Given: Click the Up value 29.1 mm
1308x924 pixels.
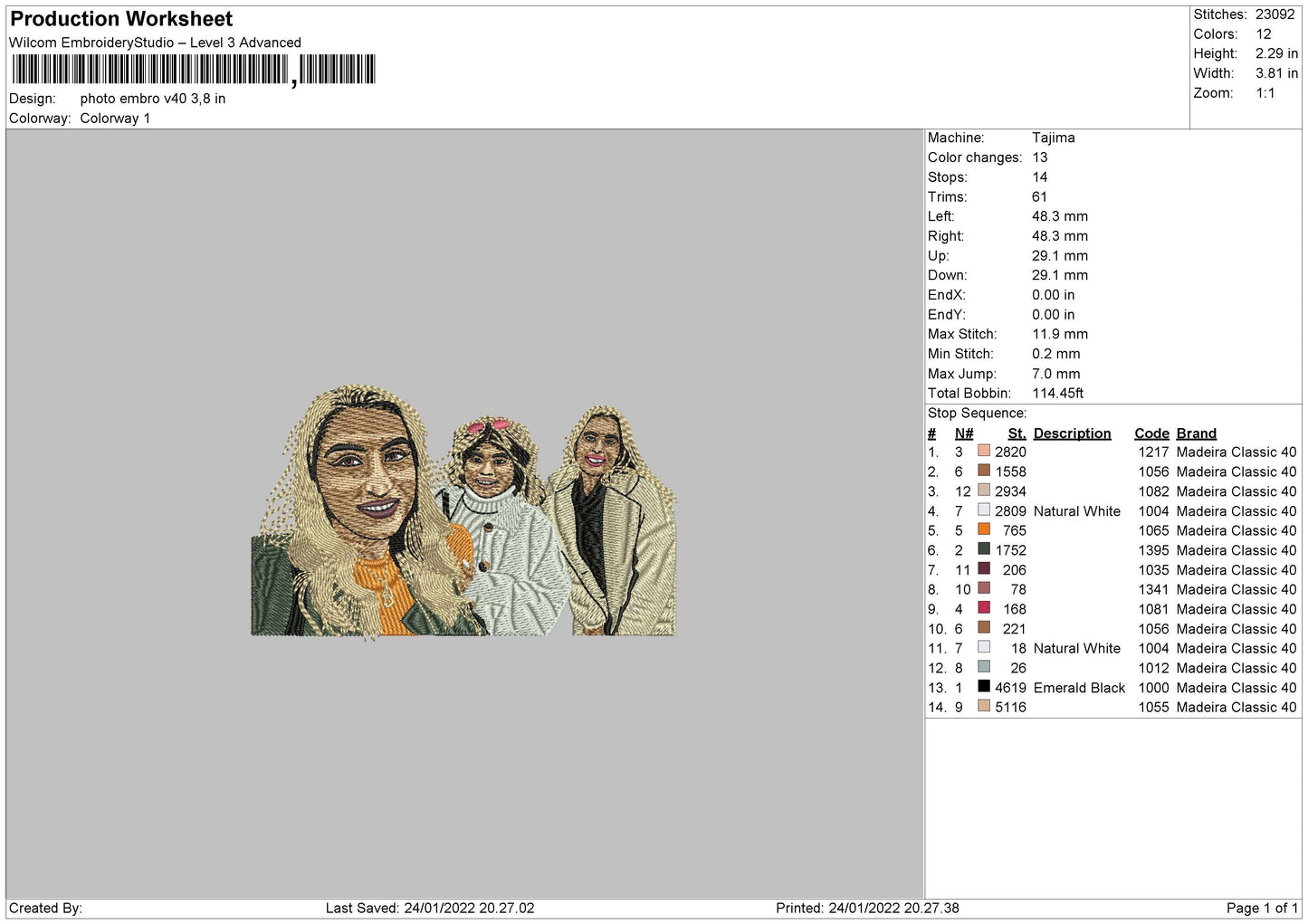Looking at the screenshot, I should point(1060,256).
